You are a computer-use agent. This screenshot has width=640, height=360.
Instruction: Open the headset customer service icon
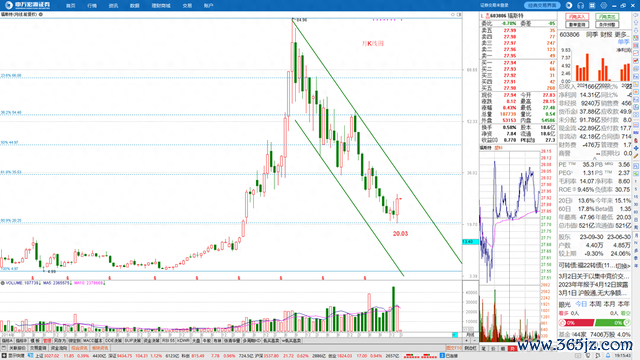coord(580,6)
